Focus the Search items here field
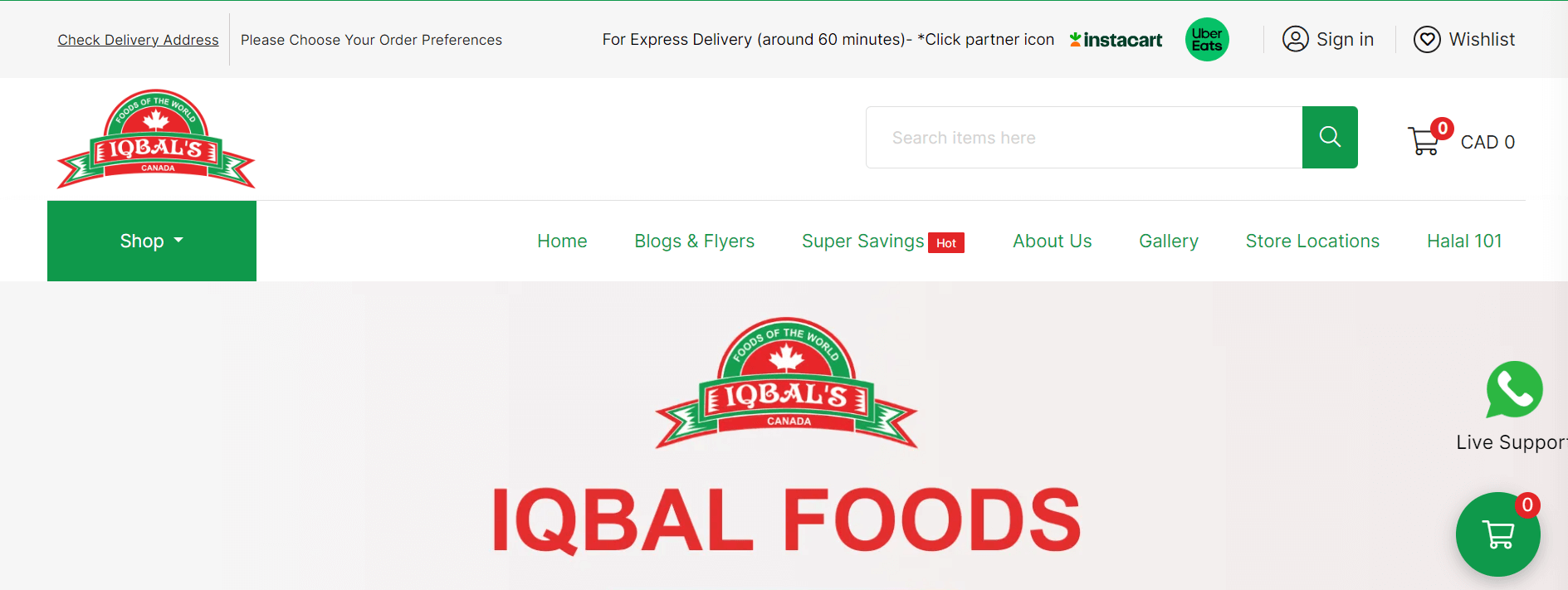This screenshot has width=1568, height=590. (1084, 137)
